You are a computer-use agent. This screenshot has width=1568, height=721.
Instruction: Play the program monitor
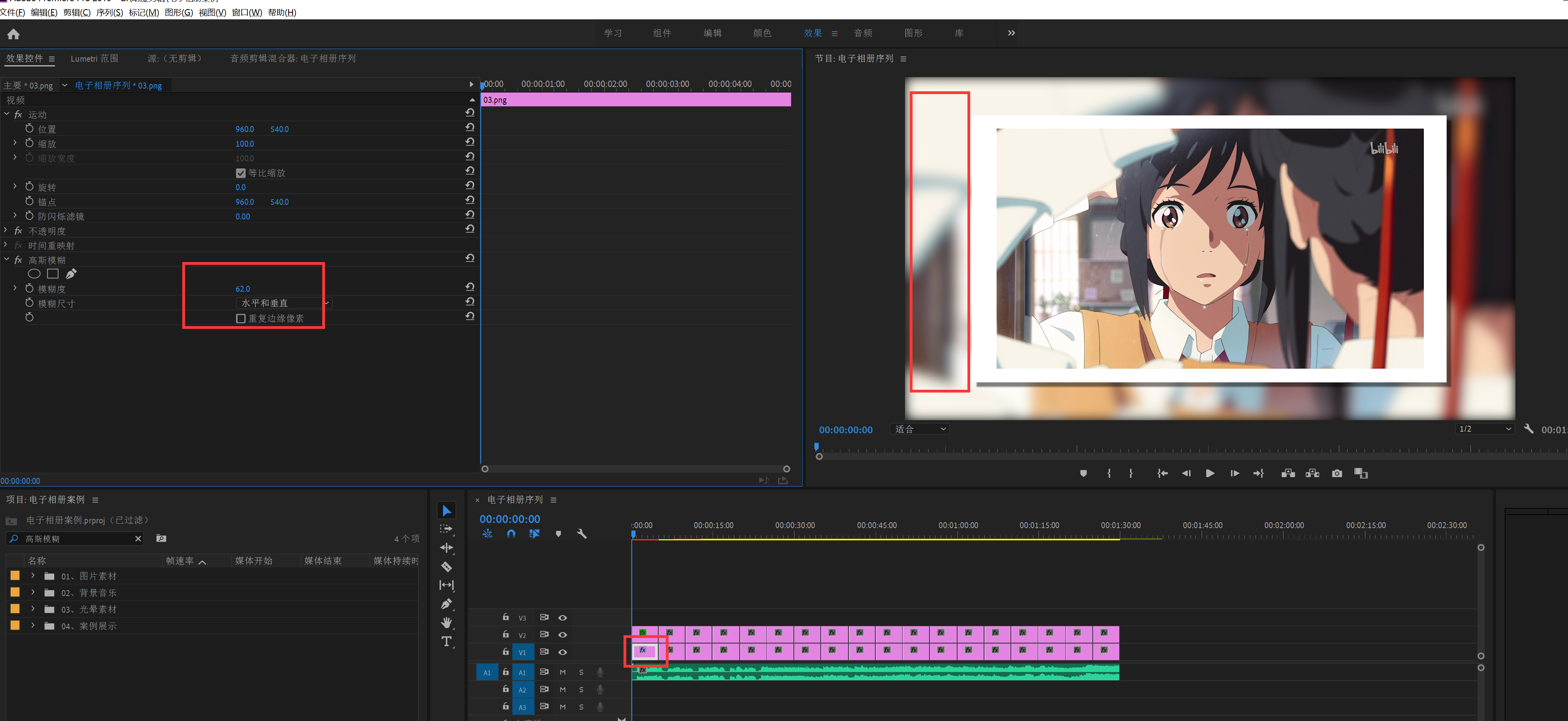tap(1210, 474)
